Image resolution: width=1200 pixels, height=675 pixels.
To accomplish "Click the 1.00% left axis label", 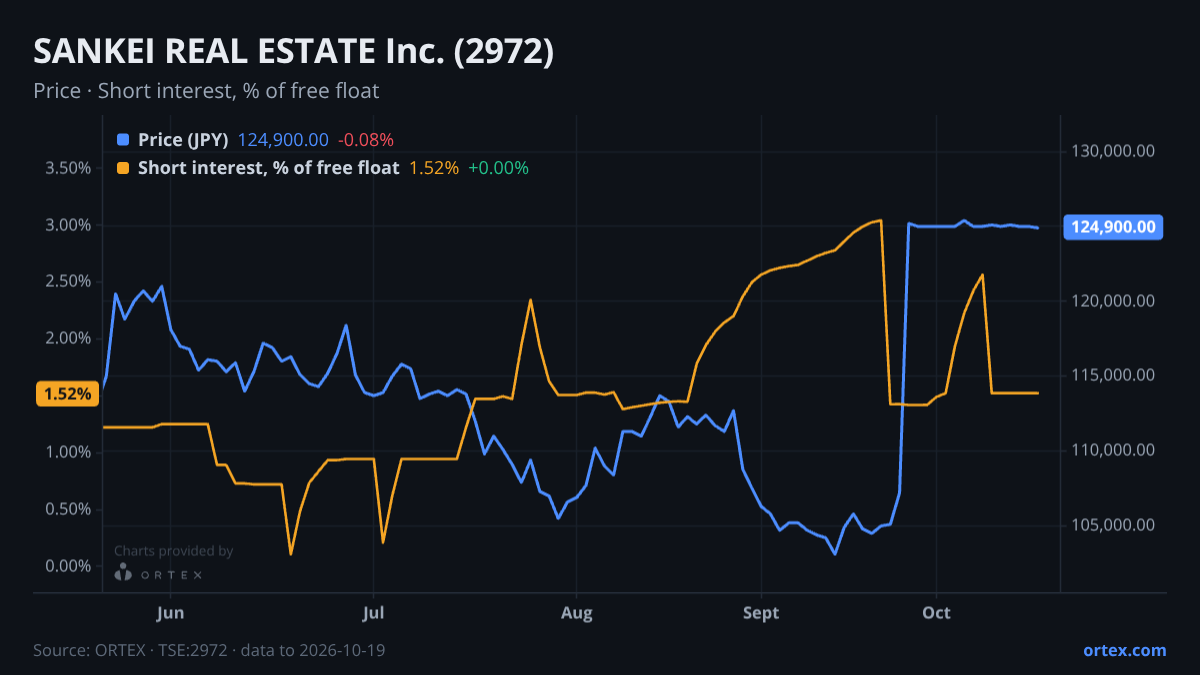I will pyautogui.click(x=69, y=452).
